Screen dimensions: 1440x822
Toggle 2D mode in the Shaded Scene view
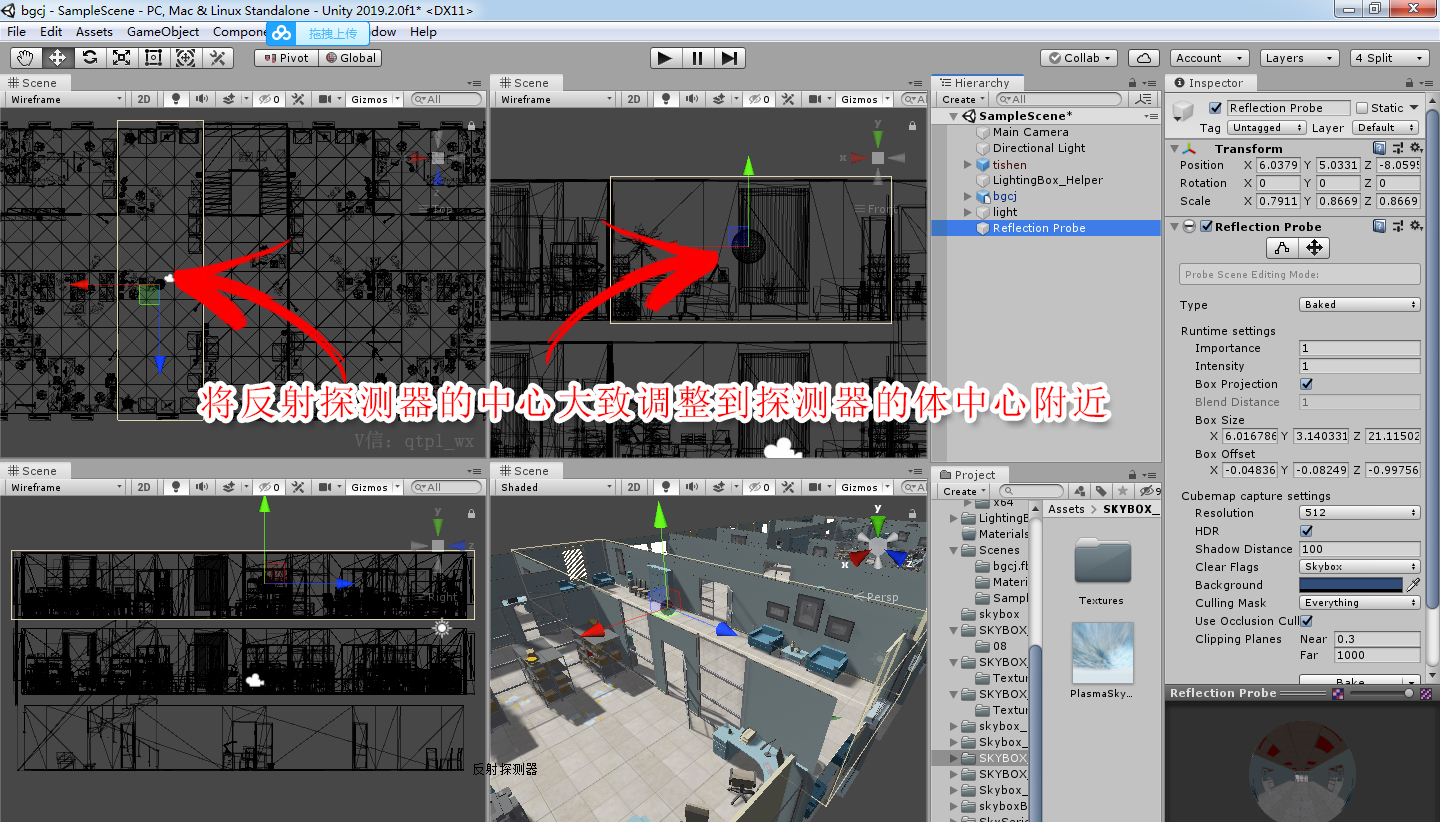(634, 487)
